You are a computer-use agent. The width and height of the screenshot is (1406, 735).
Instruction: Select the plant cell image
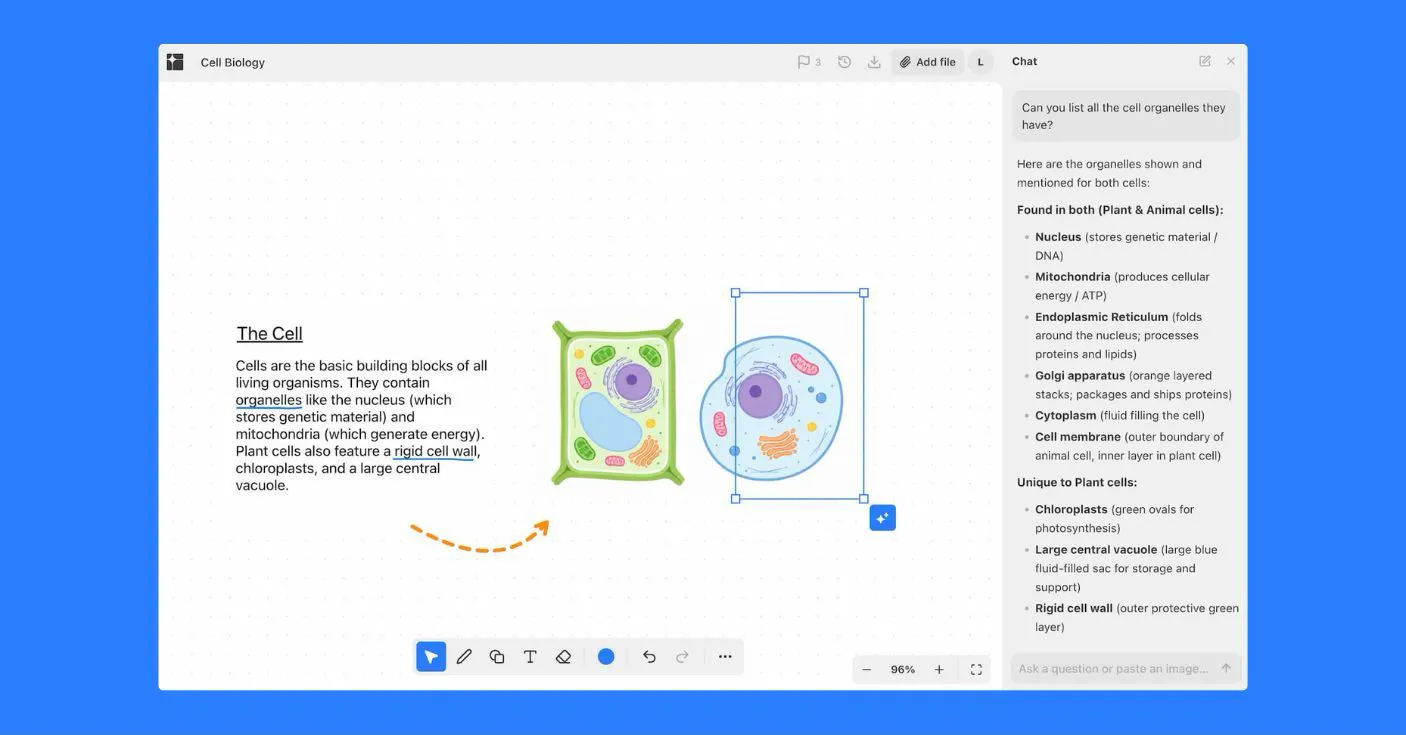[618, 403]
